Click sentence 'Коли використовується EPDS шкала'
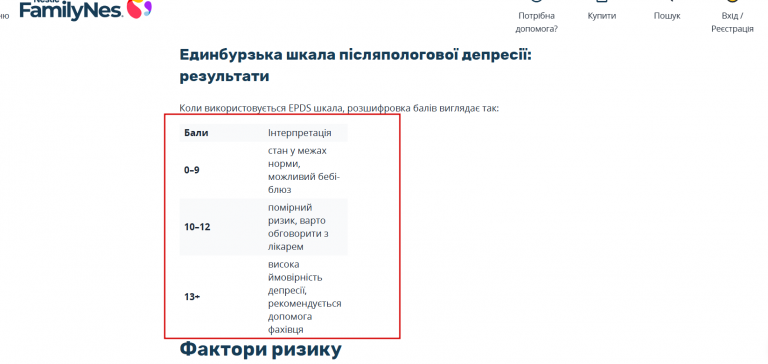Screen dimensions: 768x364 (339, 108)
